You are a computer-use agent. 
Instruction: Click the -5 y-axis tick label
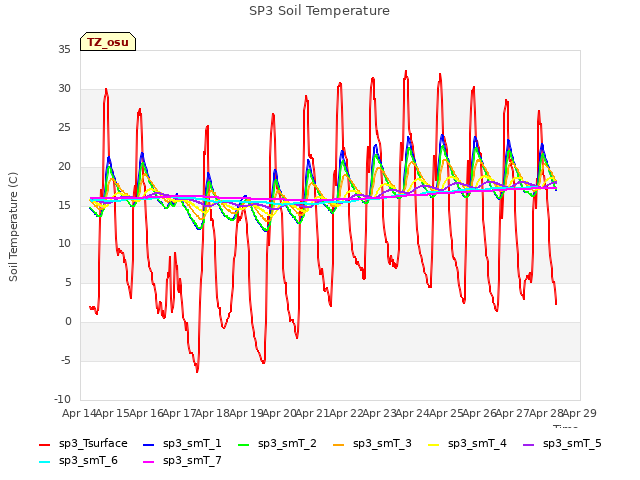[66, 361]
